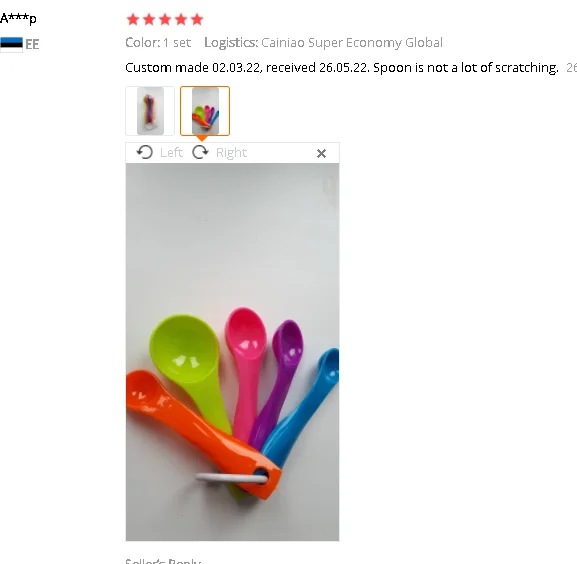The height and width of the screenshot is (564, 577).
Task: Click reviewer name A***p
Action: coord(18,18)
